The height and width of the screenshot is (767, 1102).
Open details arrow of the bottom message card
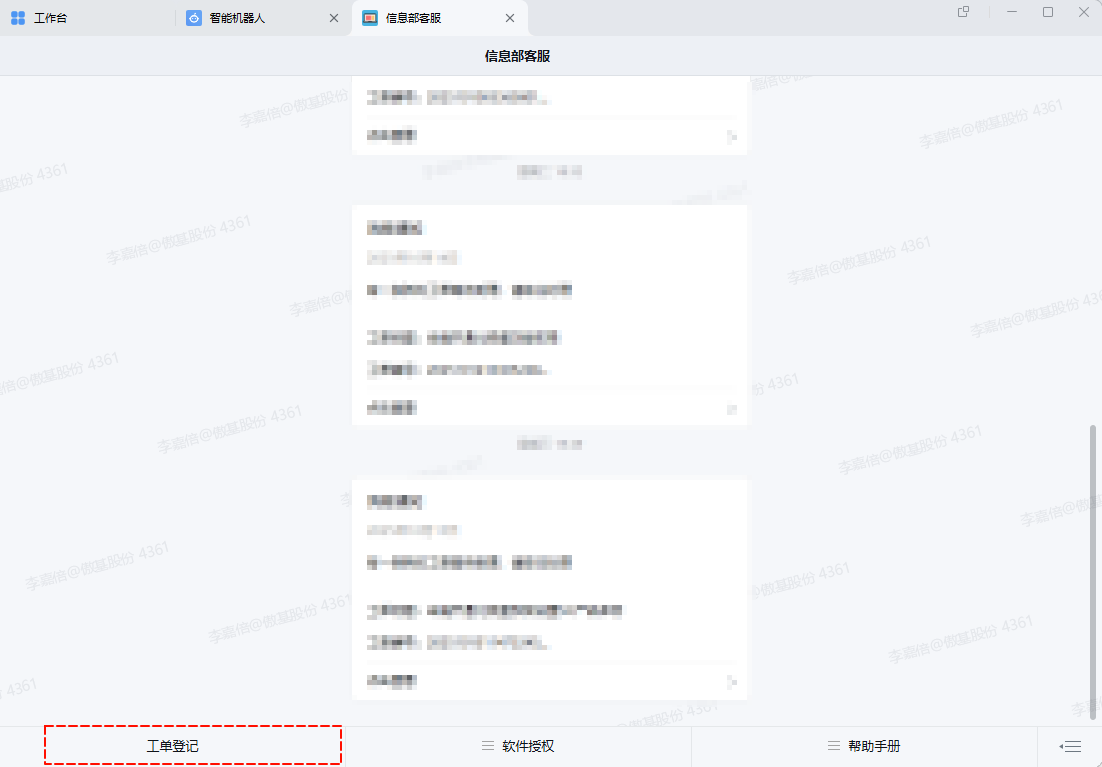coord(732,682)
